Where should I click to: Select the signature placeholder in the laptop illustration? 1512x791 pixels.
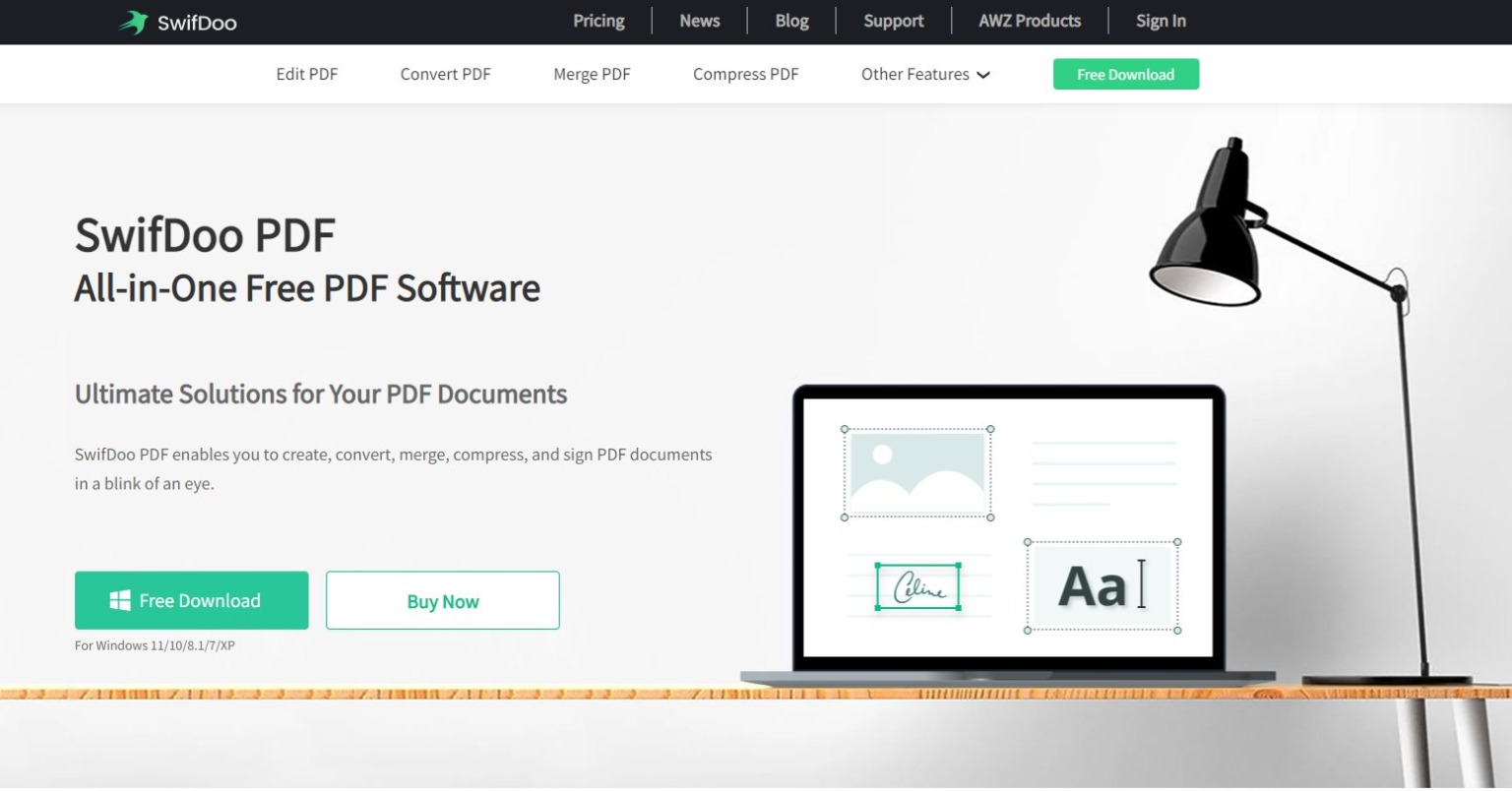coord(915,586)
